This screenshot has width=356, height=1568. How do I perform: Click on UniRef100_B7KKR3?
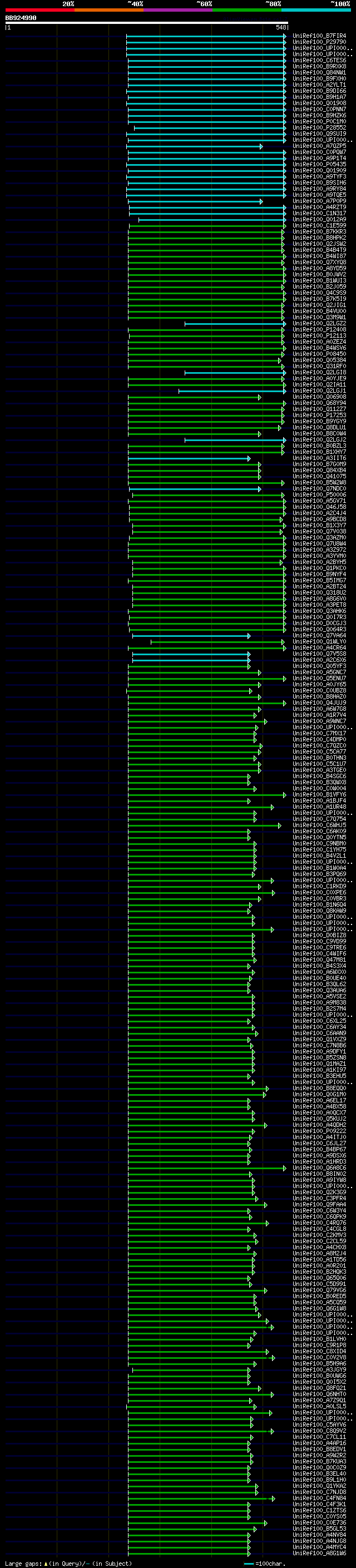point(319,231)
